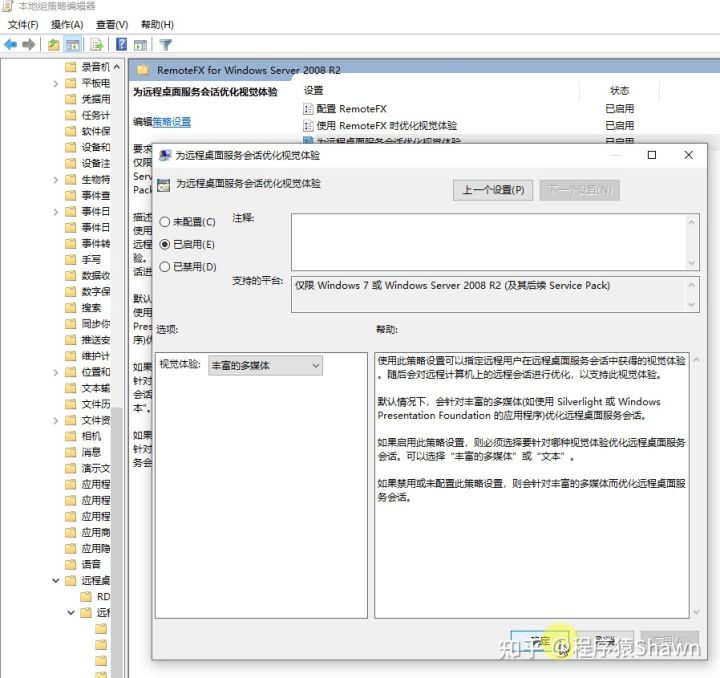Click the policy icon in the dialog header
Screen dimensions: 720x678
point(163,185)
